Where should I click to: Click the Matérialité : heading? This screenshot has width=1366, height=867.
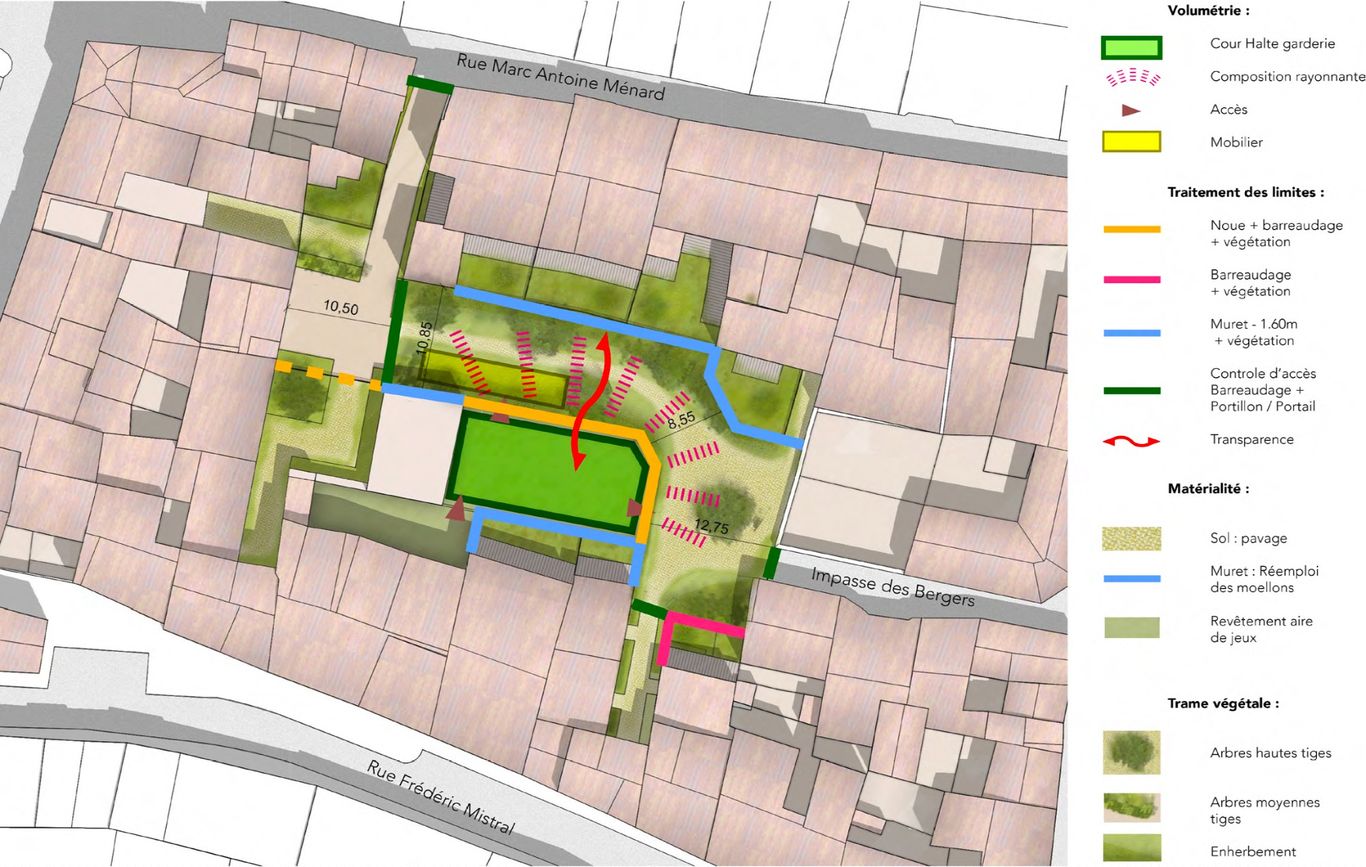point(1208,489)
